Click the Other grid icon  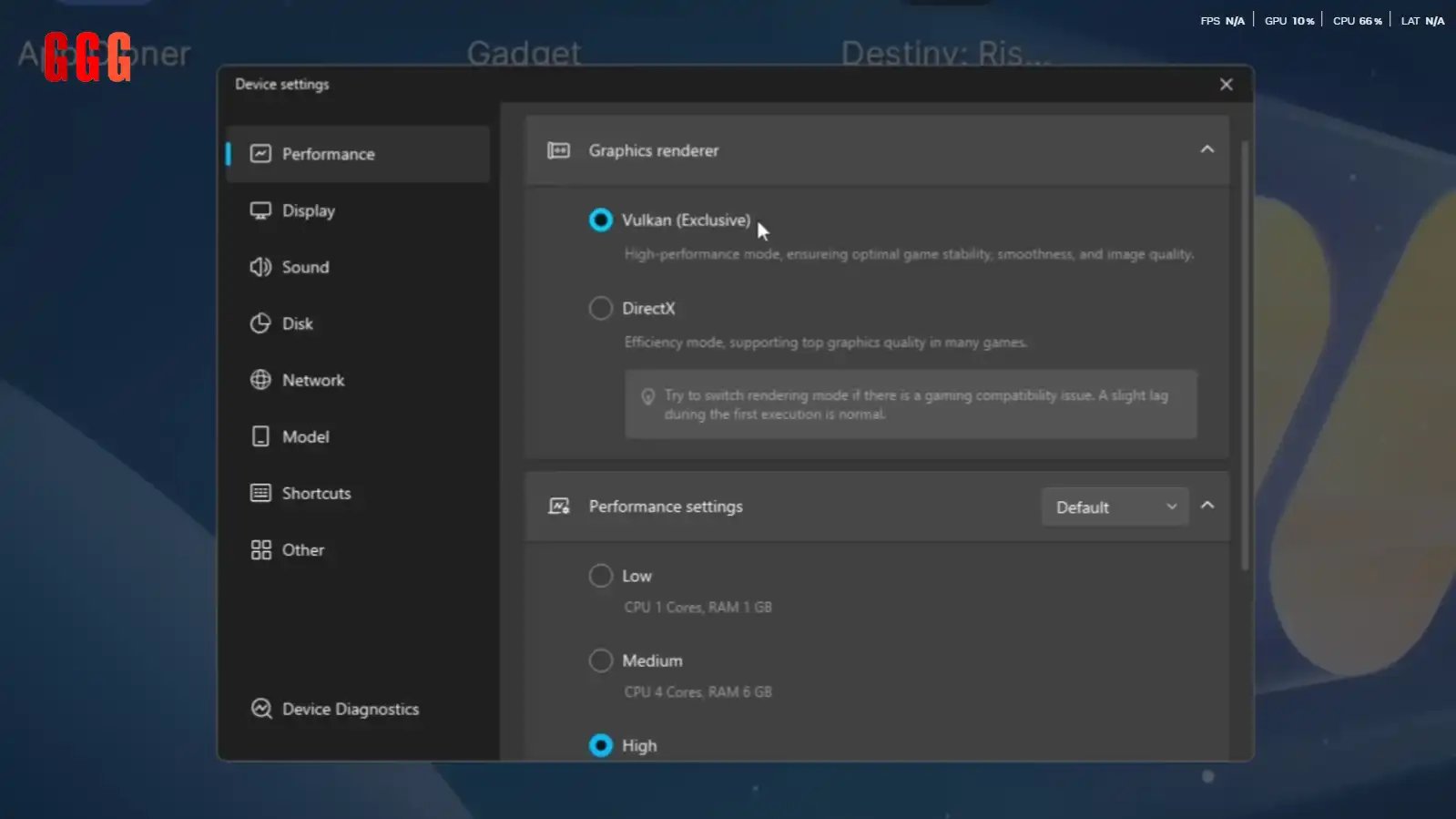(x=260, y=549)
